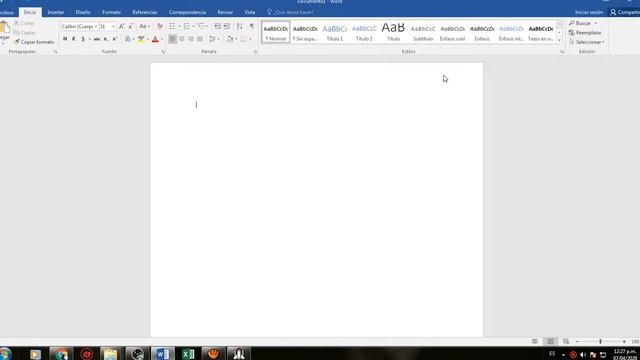Apply yellow text highlight color
The image size is (640, 360).
coord(141,39)
